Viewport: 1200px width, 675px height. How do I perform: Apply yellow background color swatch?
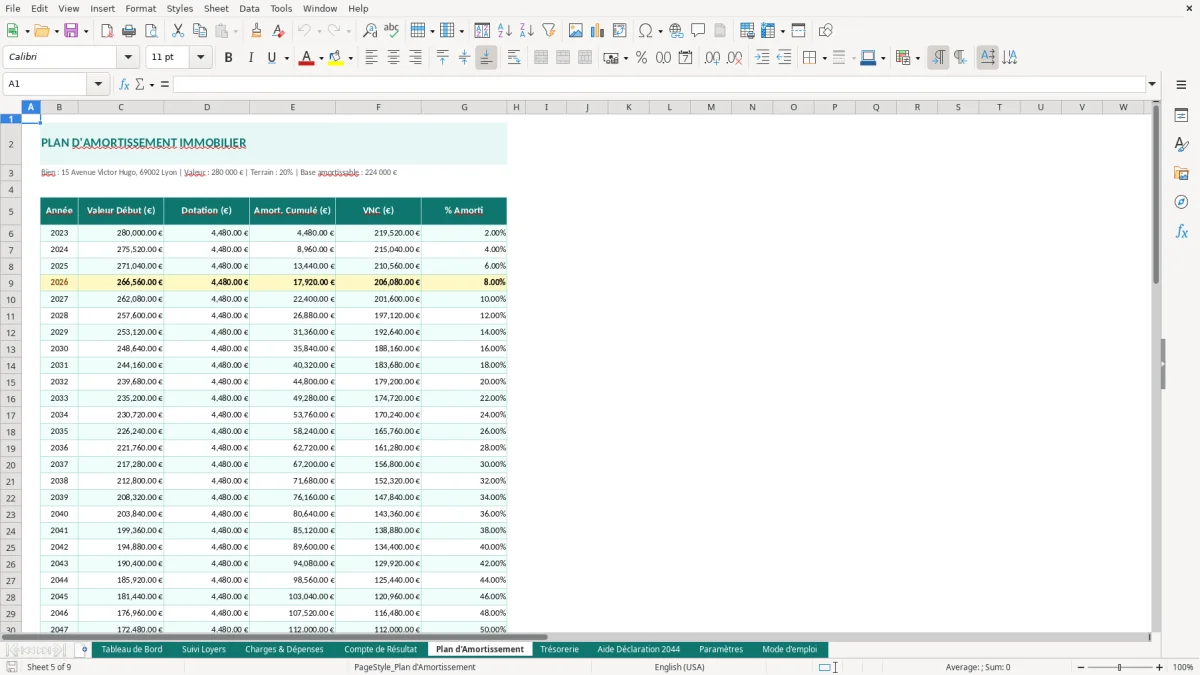(x=336, y=58)
